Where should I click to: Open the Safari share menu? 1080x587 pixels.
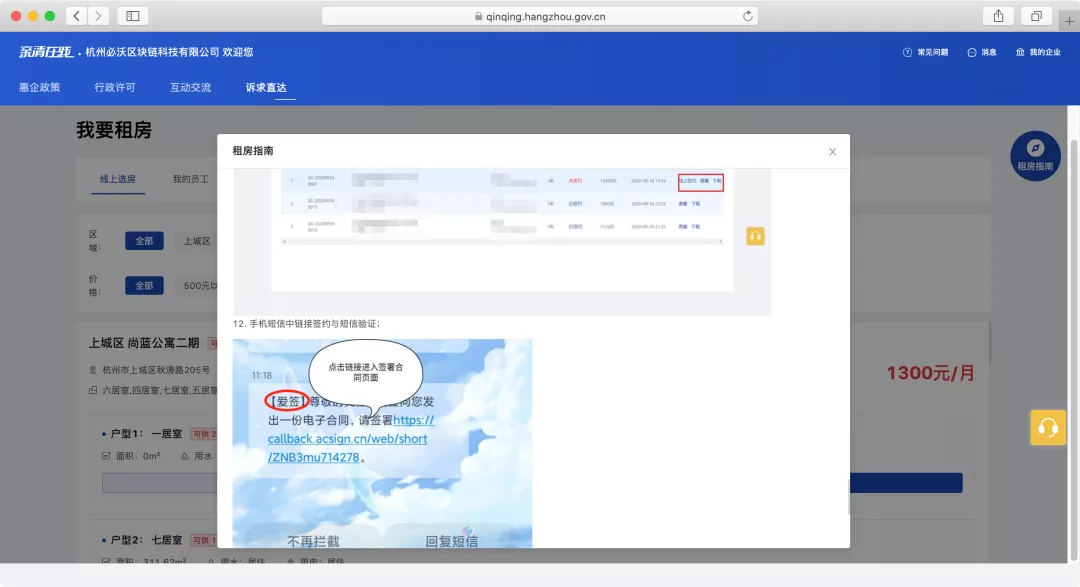pyautogui.click(x=998, y=16)
